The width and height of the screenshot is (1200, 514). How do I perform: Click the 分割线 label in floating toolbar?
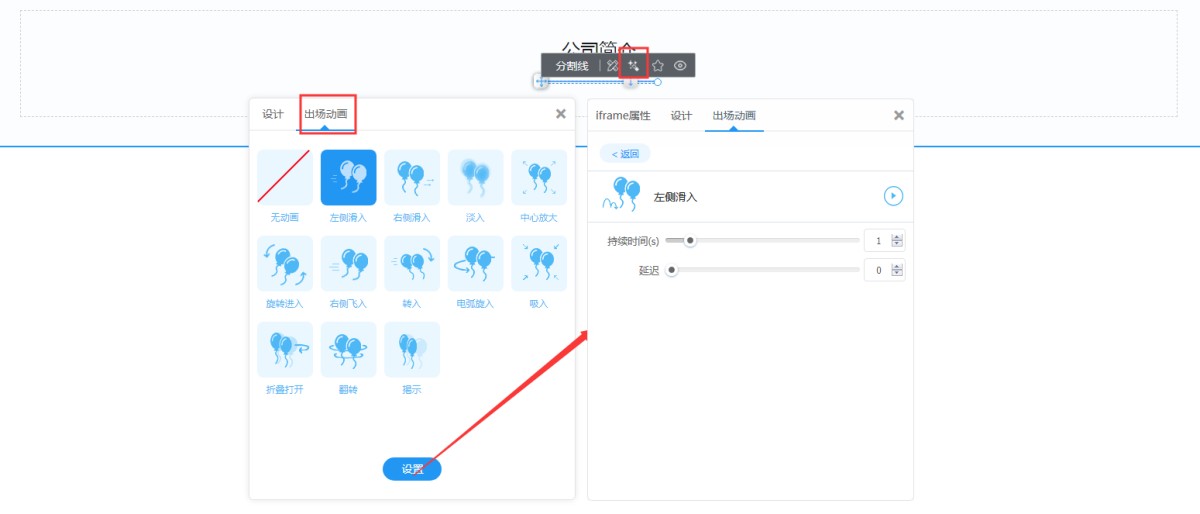(x=572, y=65)
